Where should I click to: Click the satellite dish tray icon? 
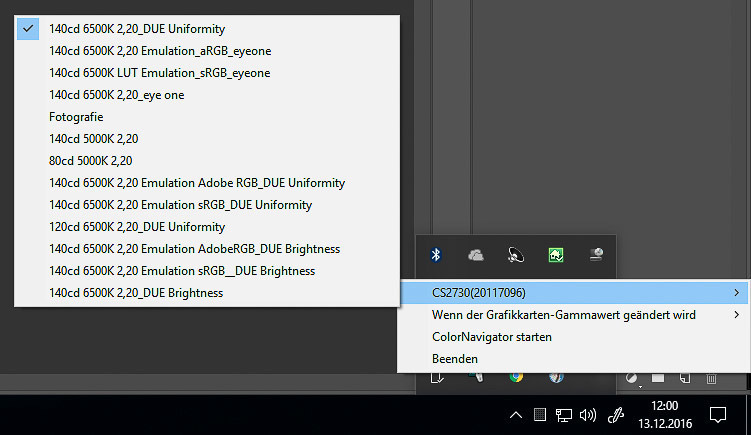pyautogui.click(x=516, y=255)
